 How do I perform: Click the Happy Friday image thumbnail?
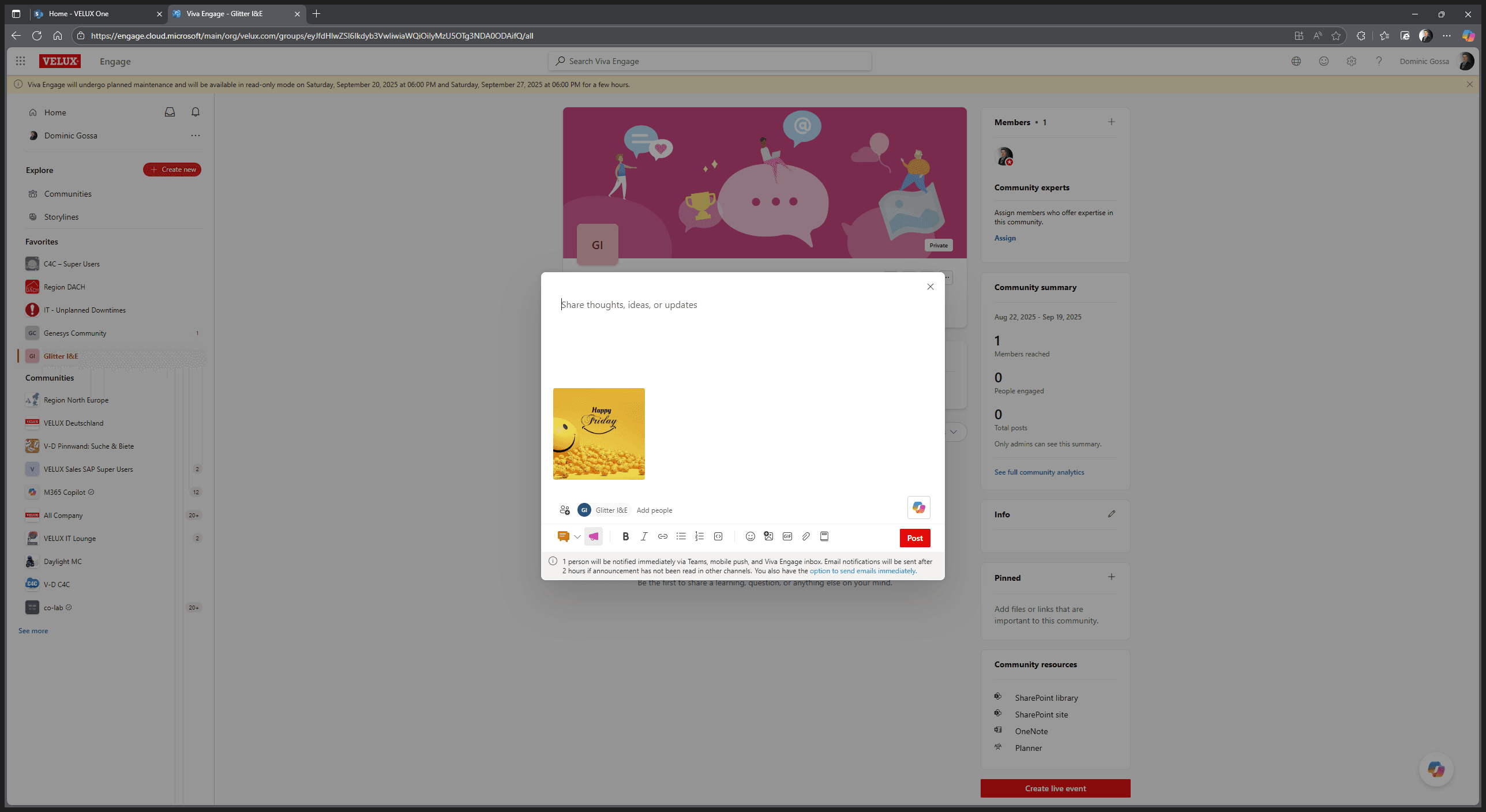[599, 434]
